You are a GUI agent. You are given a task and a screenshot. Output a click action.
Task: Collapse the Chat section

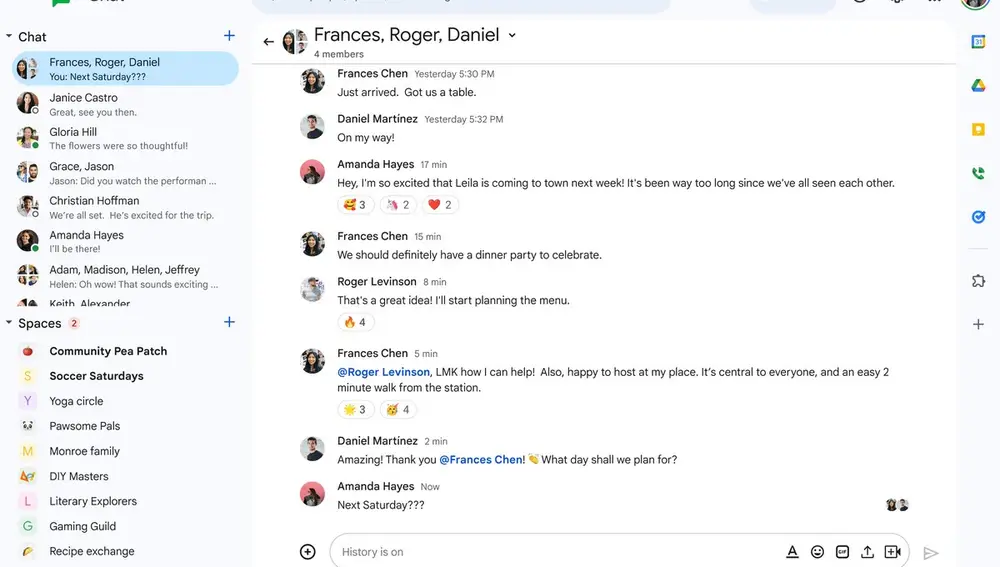(x=9, y=36)
